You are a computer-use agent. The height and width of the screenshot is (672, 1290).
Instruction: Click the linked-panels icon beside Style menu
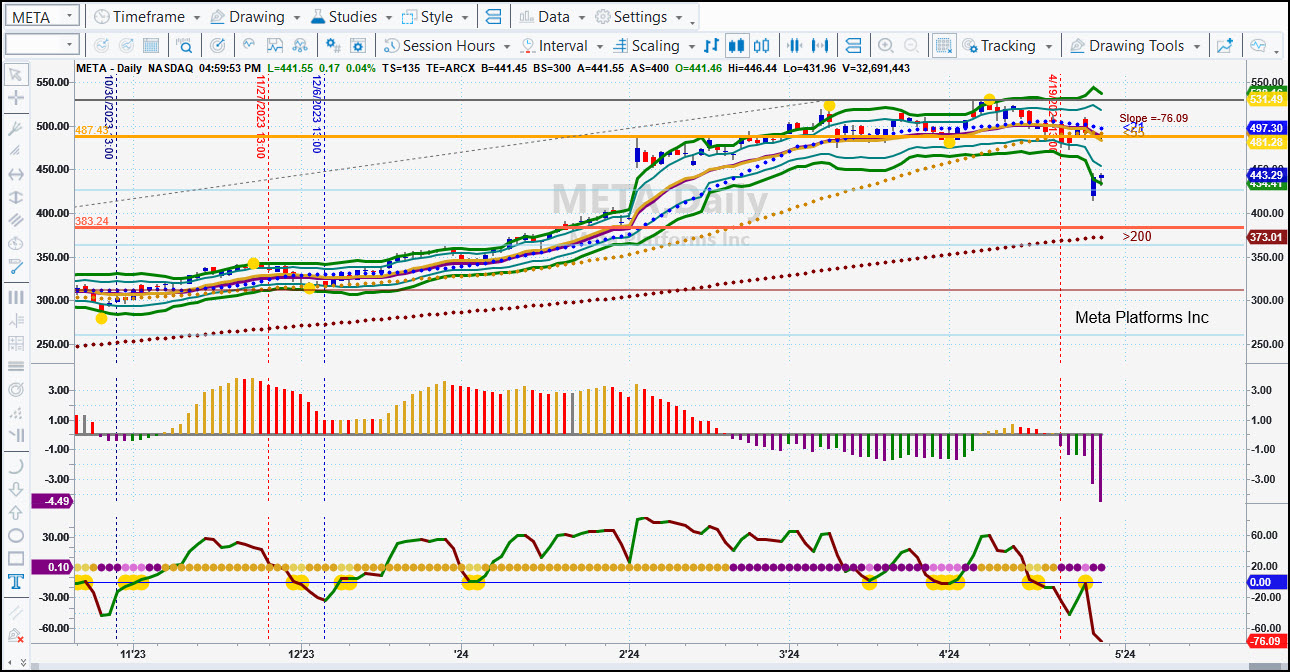[x=491, y=17]
